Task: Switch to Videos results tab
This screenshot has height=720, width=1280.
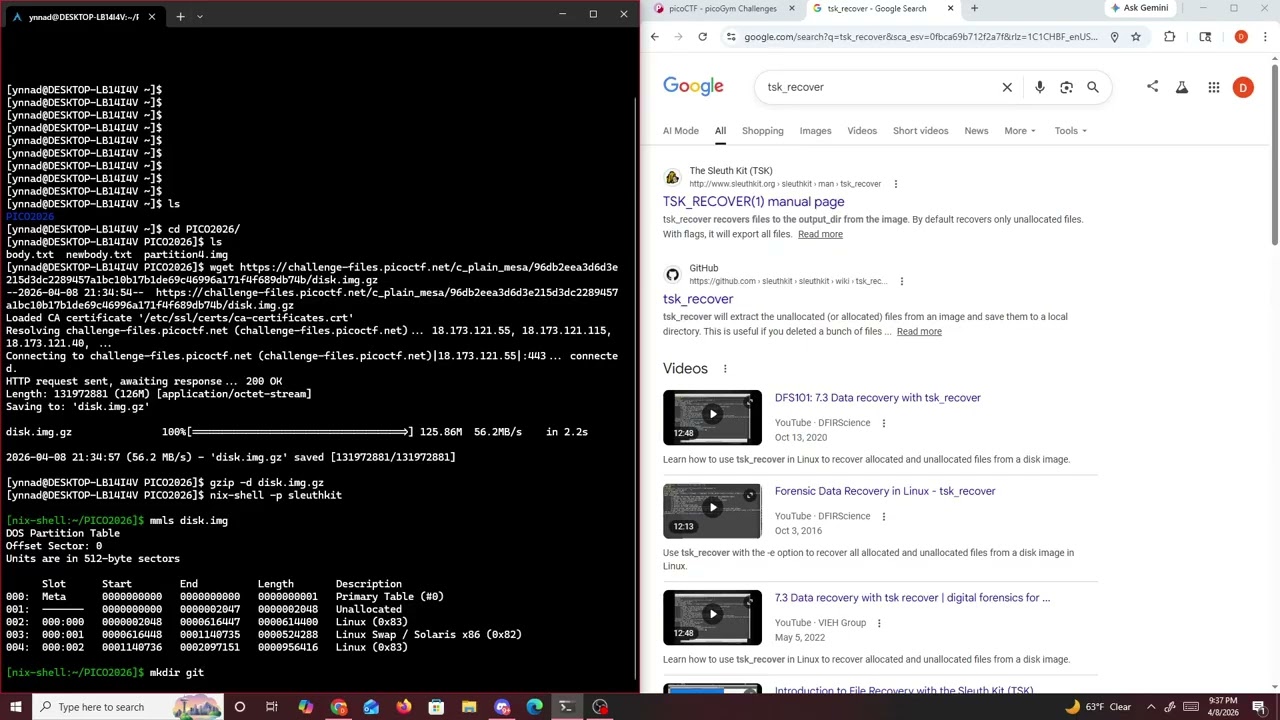Action: (862, 131)
